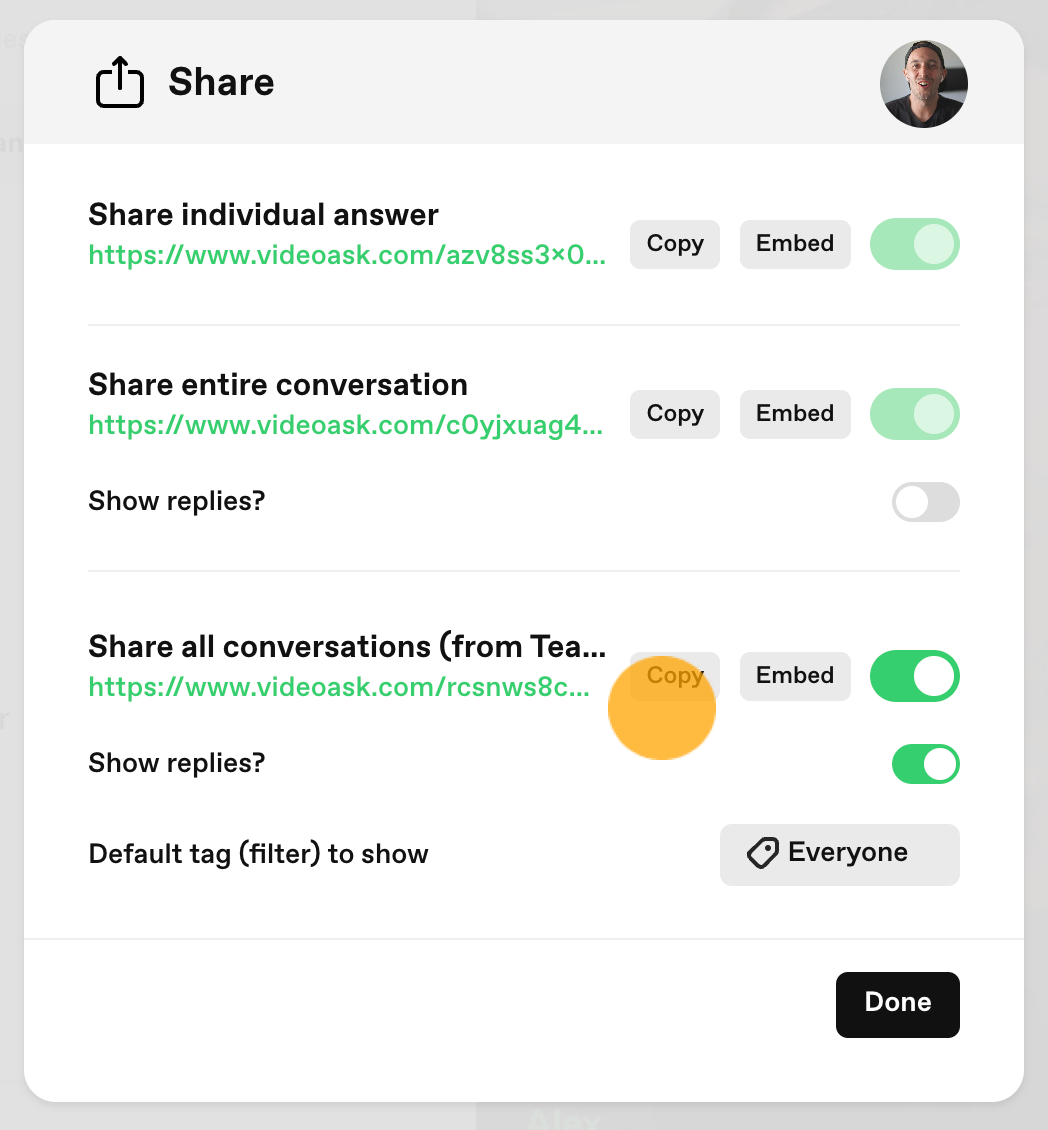The image size is (1048, 1130).
Task: Click the Done button
Action: coord(897,1005)
